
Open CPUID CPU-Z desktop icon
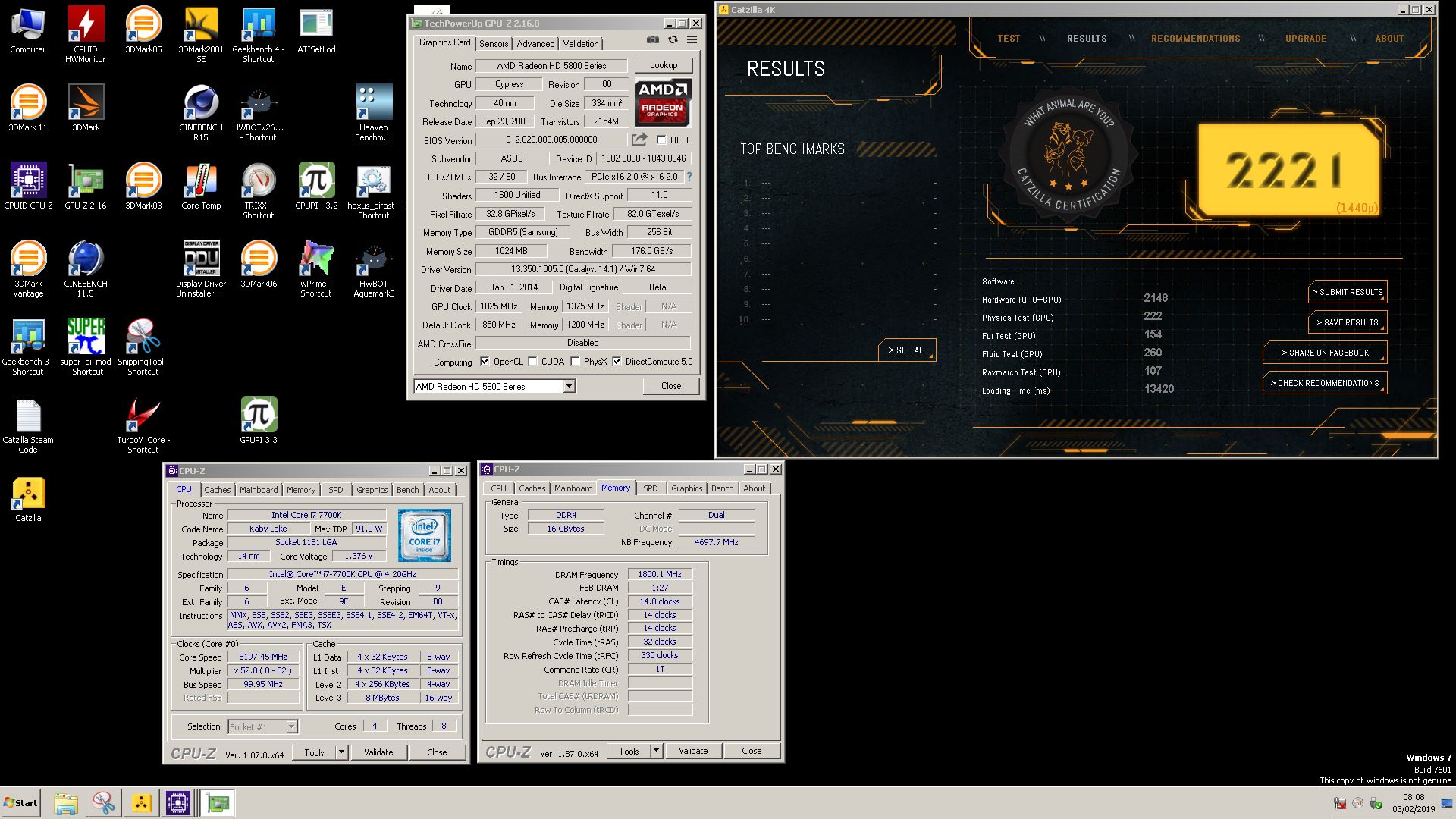(28, 185)
